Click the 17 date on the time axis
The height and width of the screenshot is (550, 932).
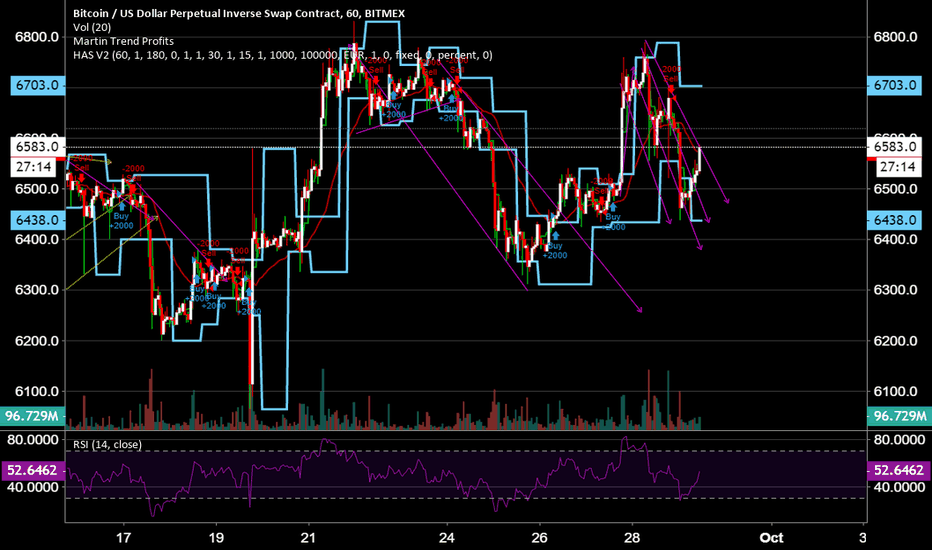tap(123, 538)
